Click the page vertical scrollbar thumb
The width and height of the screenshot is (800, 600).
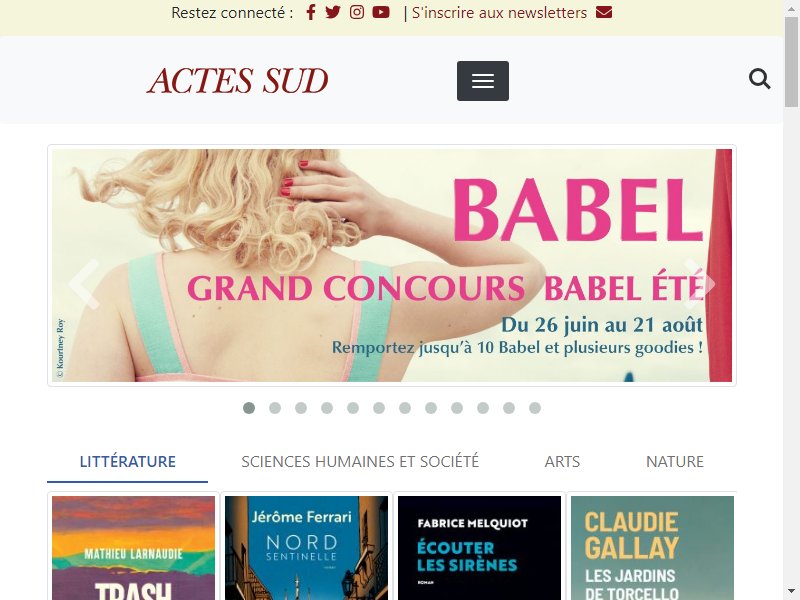[x=791, y=61]
